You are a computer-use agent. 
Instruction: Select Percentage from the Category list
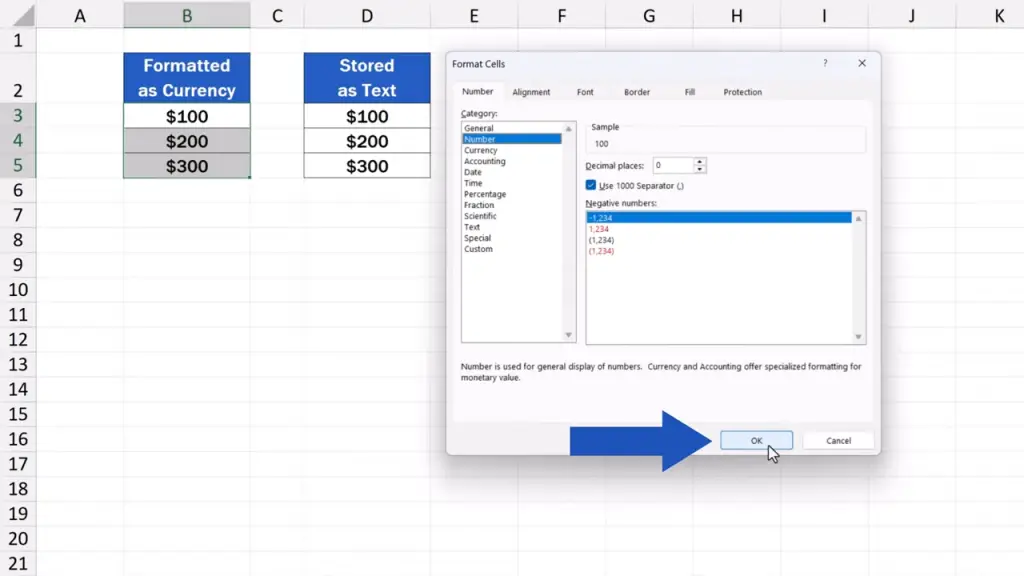click(x=485, y=194)
